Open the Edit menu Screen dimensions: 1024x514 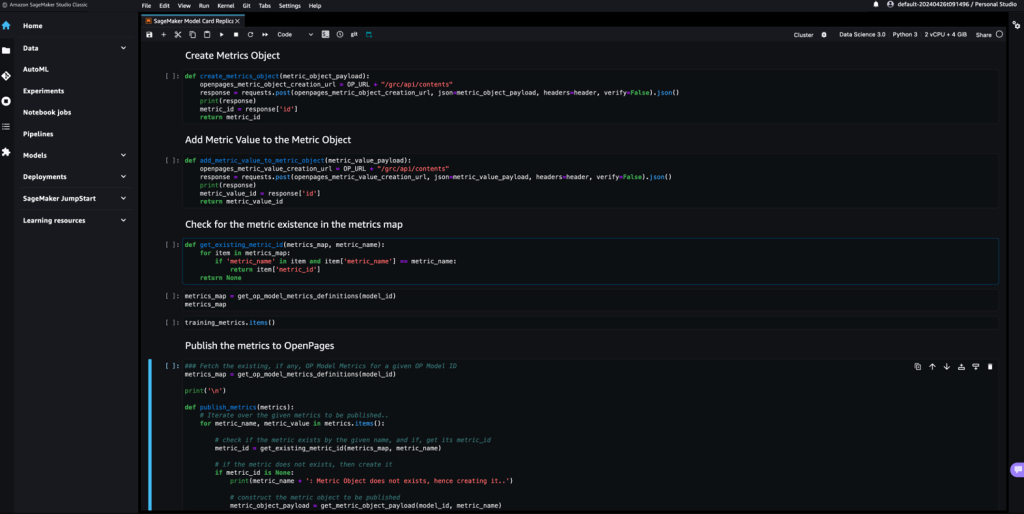pyautogui.click(x=165, y=5)
